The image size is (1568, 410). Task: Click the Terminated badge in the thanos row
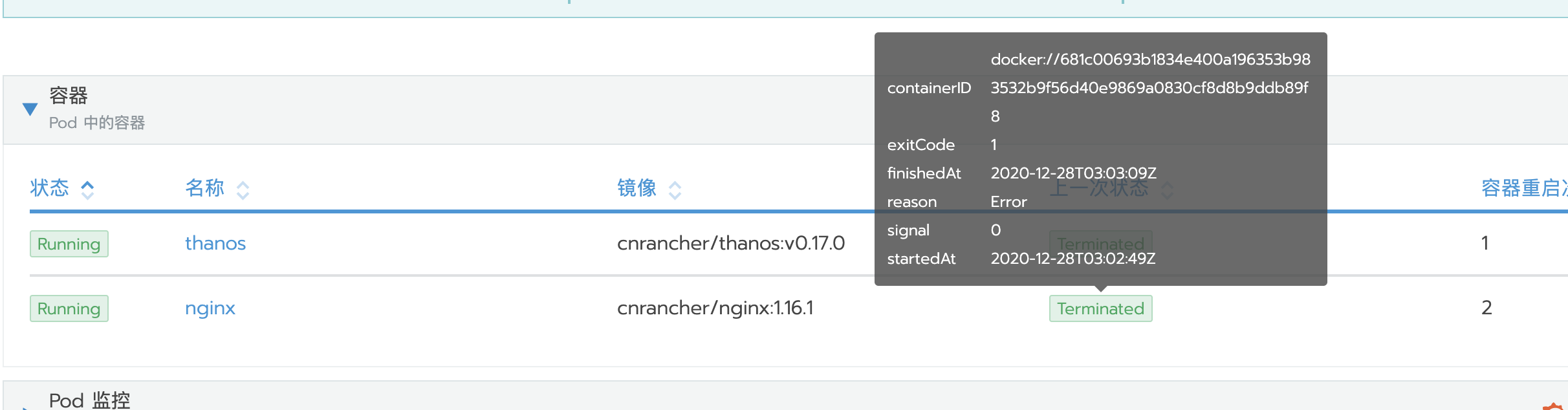click(x=1100, y=244)
